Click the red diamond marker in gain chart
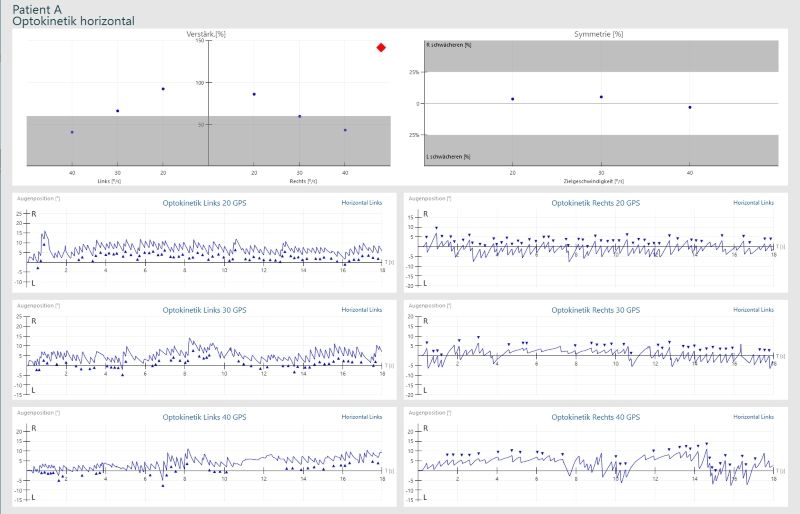Image resolution: width=800 pixels, height=514 pixels. pyautogui.click(x=381, y=47)
